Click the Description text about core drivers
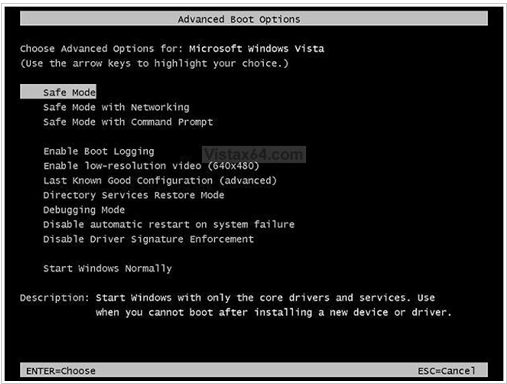Image resolution: width=507 pixels, height=384 pixels. 265,298
